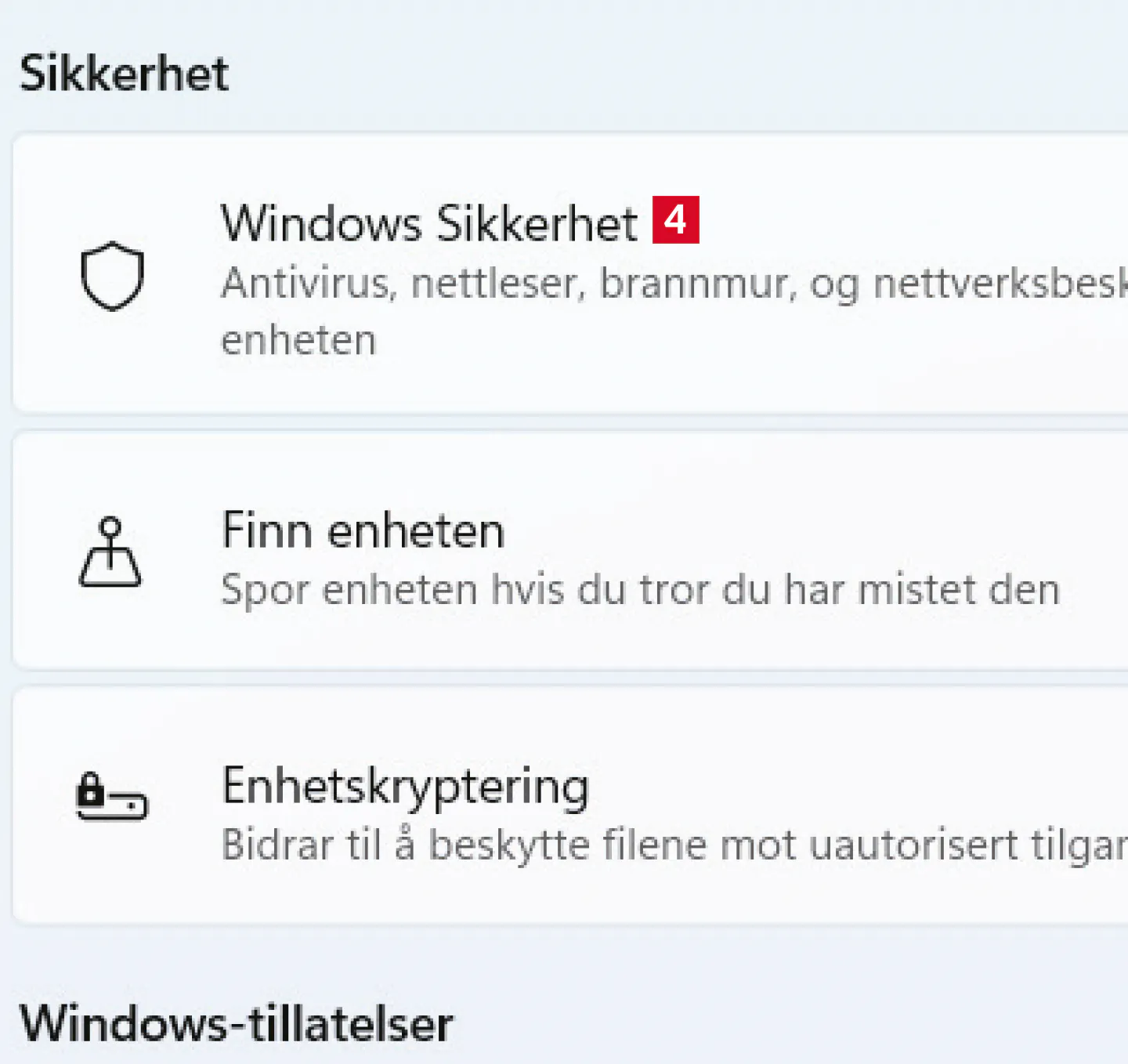Image resolution: width=1128 pixels, height=1064 pixels.
Task: Click the padlock drive icon for Enhetskryptering
Action: click(111, 796)
